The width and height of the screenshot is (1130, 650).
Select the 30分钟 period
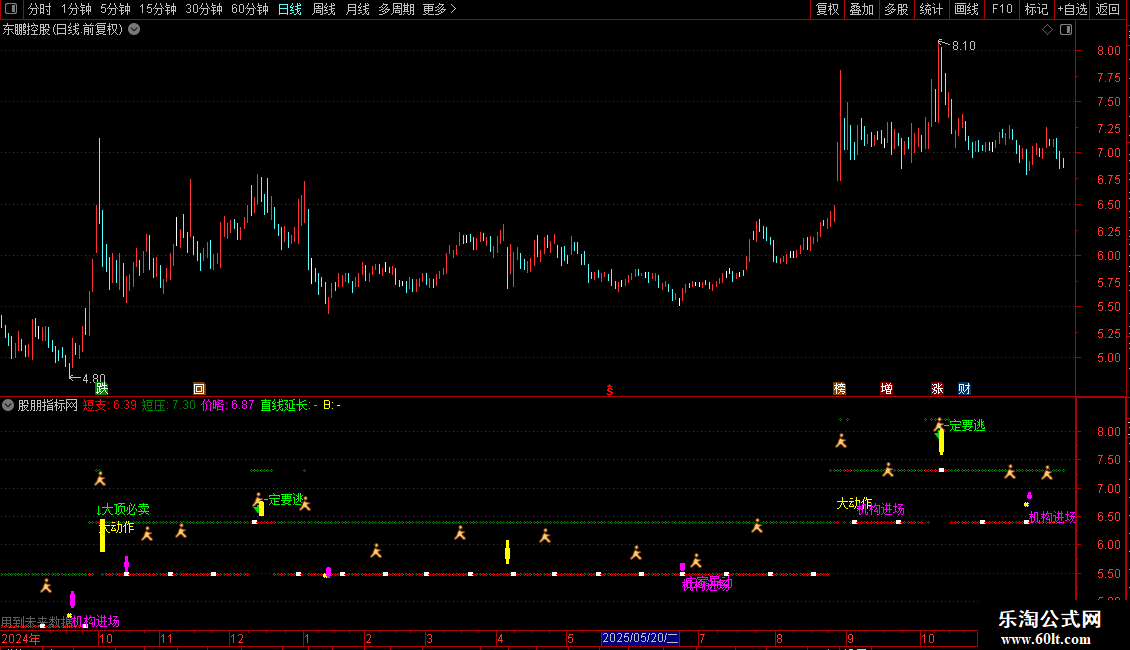[204, 9]
